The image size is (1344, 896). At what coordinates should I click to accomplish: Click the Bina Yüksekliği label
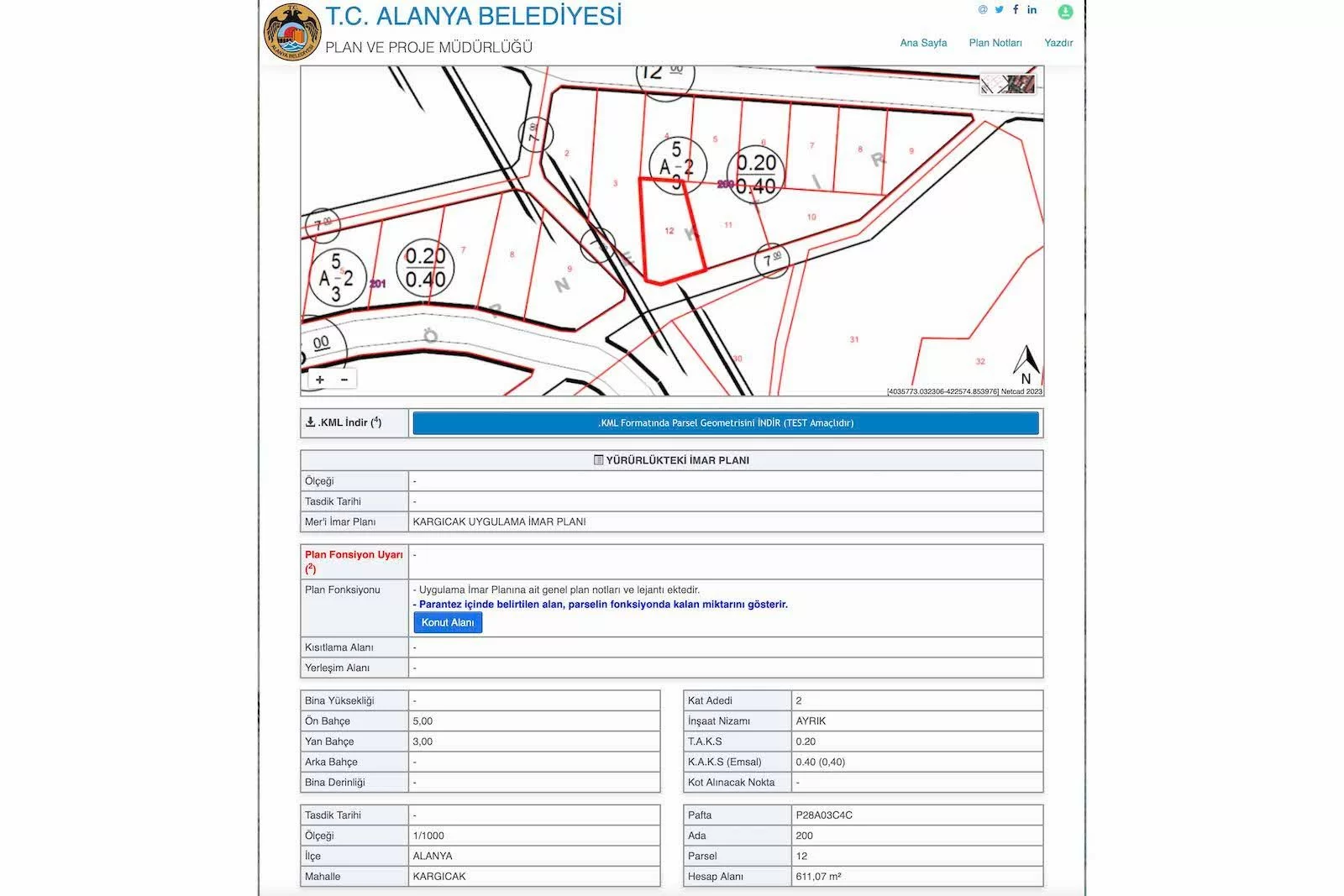[x=339, y=700]
